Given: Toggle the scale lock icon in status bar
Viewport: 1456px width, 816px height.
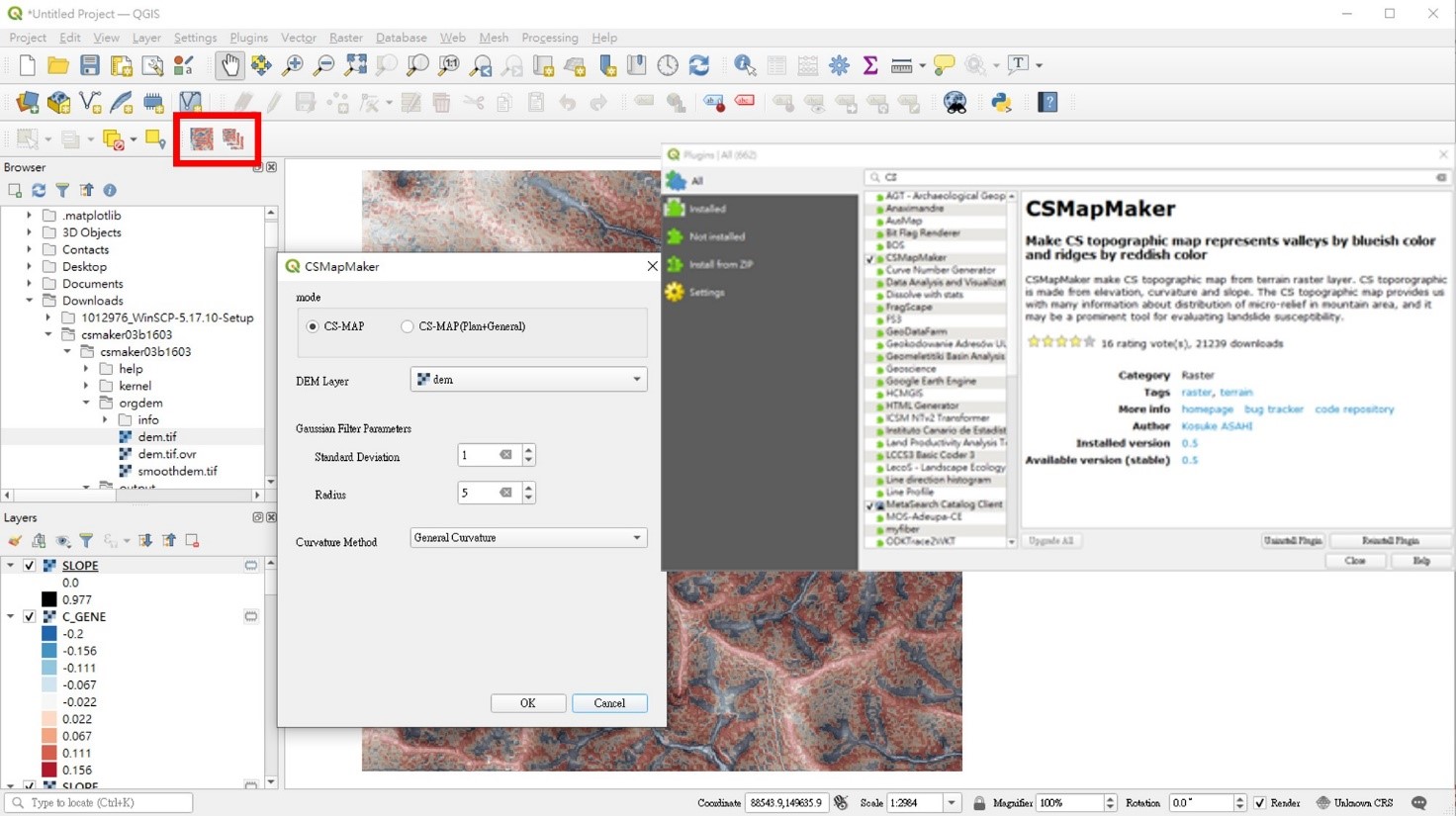Looking at the screenshot, I should pyautogui.click(x=979, y=803).
